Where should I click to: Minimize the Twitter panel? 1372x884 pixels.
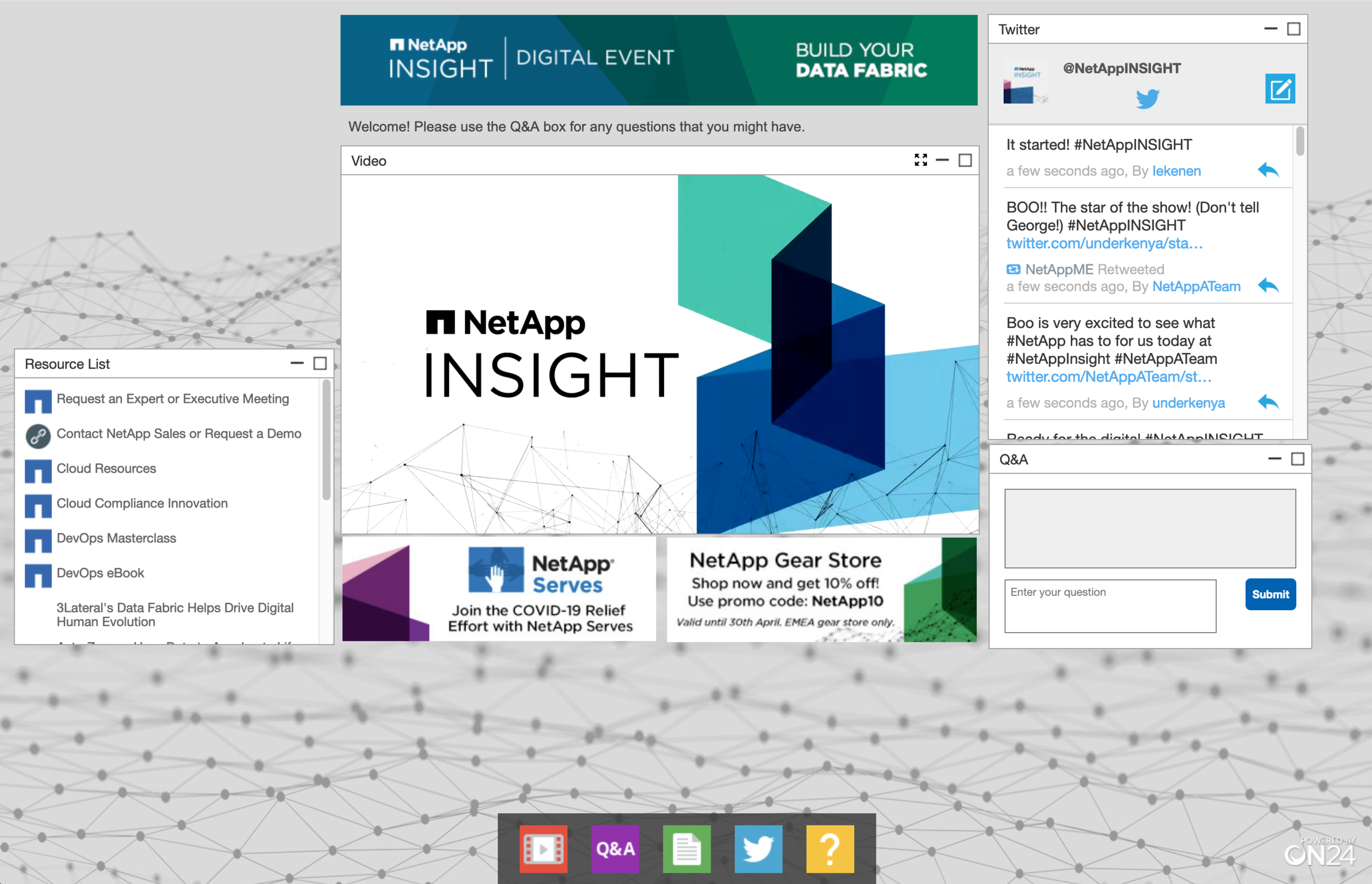[1271, 29]
